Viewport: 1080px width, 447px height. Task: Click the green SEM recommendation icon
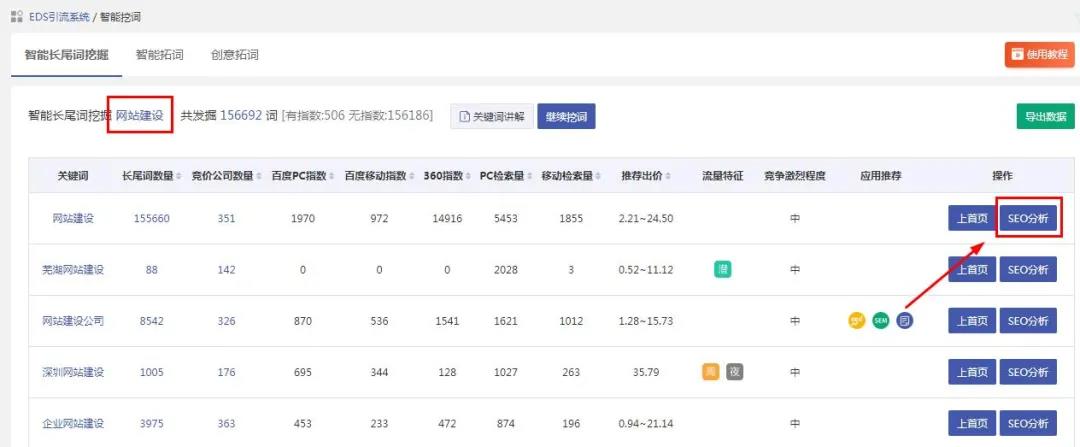(x=881, y=321)
